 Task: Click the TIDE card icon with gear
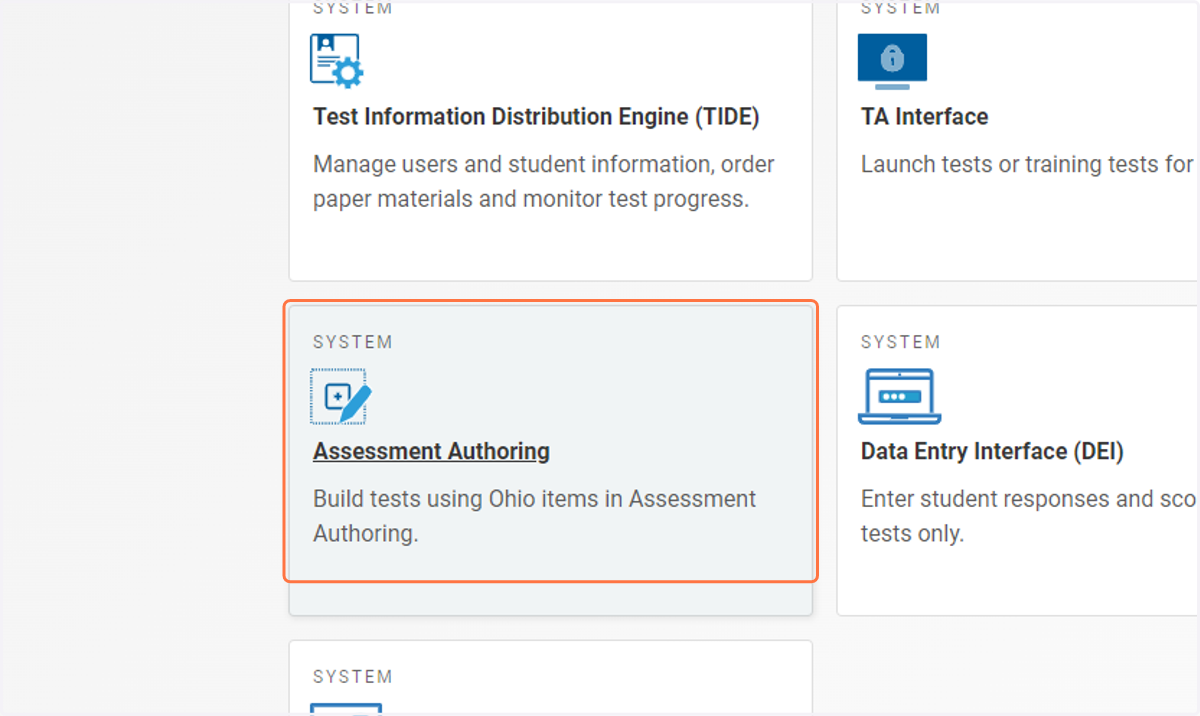(337, 61)
